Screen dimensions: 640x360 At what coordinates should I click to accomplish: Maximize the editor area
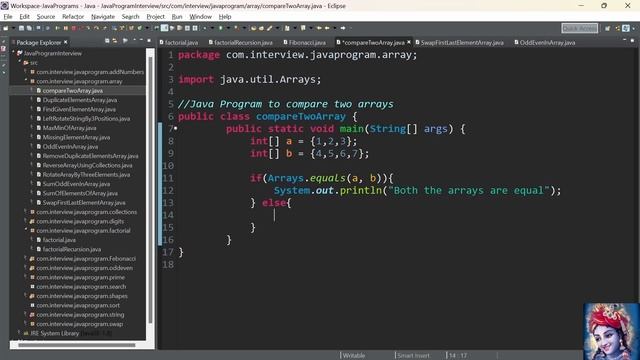pos(633,40)
